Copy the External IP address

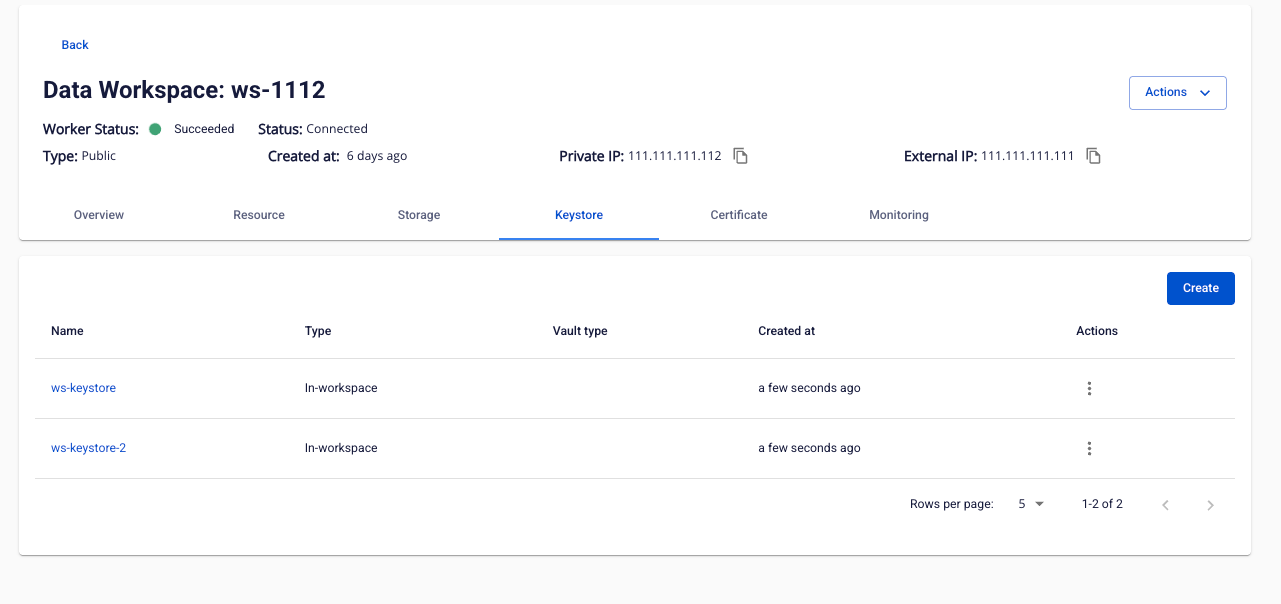click(x=1093, y=156)
